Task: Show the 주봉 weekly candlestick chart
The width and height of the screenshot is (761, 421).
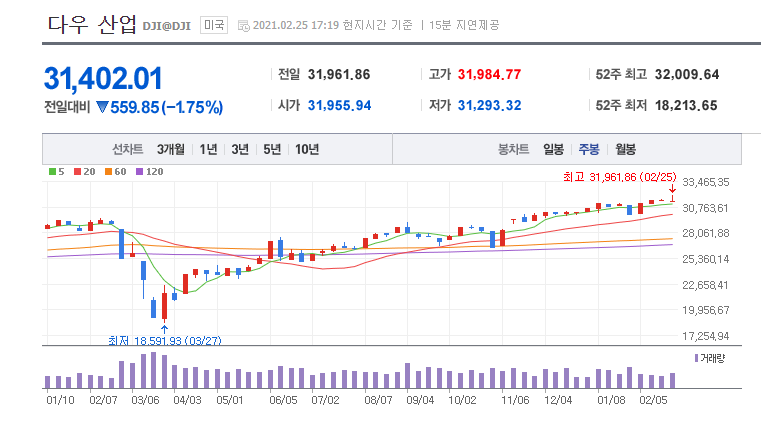Action: [589, 149]
